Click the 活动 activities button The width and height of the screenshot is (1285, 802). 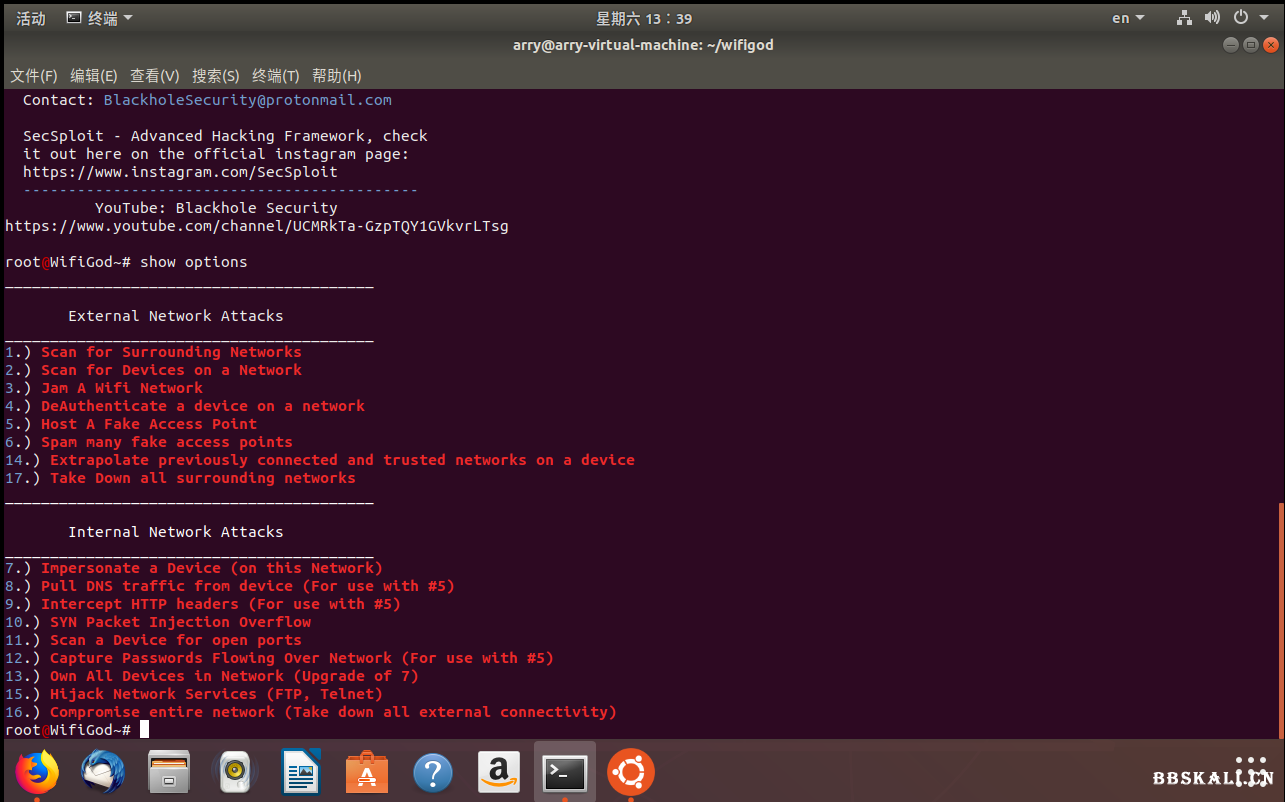pyautogui.click(x=31, y=18)
